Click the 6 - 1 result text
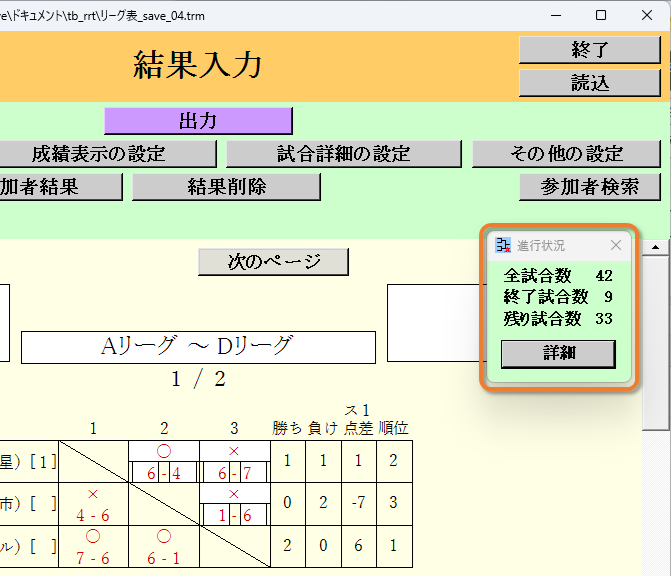 [x=163, y=558]
